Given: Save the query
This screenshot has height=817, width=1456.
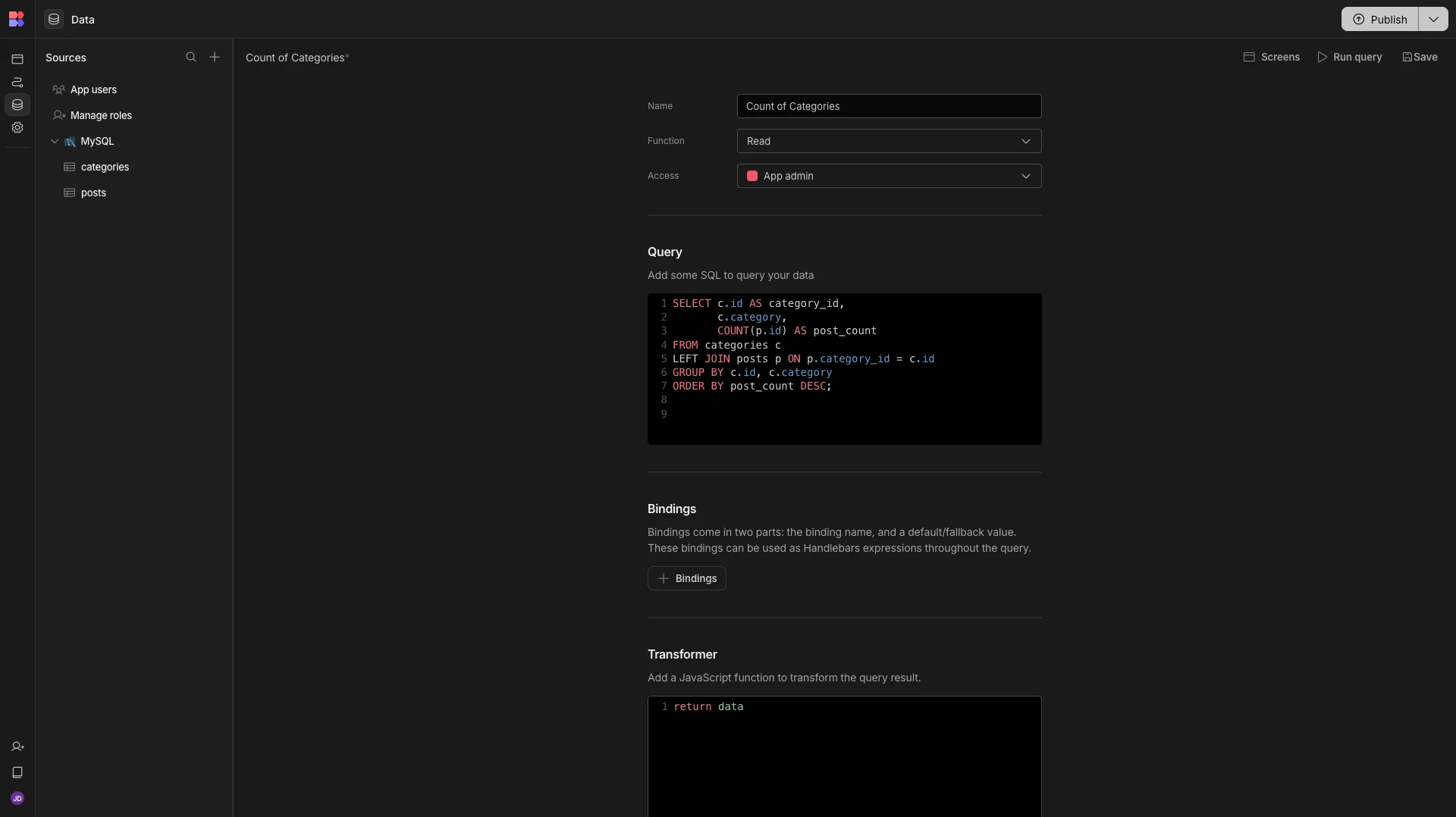Looking at the screenshot, I should pos(1420,57).
